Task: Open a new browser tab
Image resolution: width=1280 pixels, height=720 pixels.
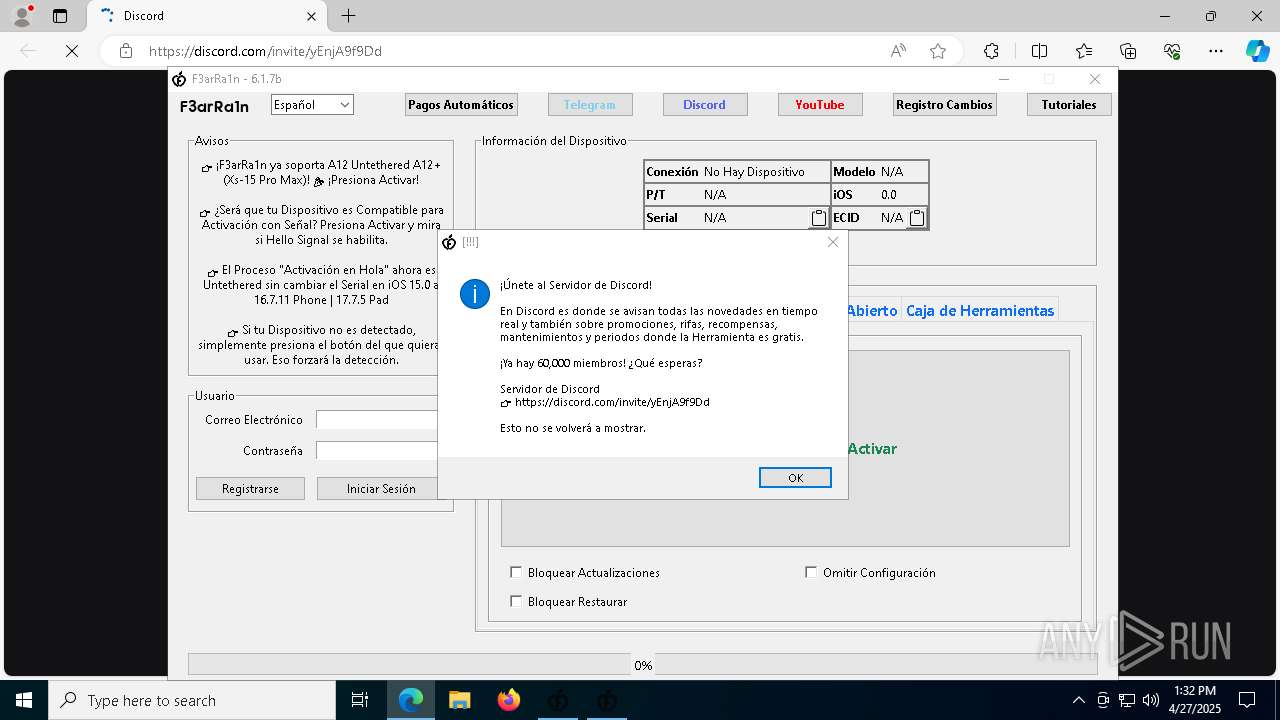Action: pyautogui.click(x=348, y=16)
